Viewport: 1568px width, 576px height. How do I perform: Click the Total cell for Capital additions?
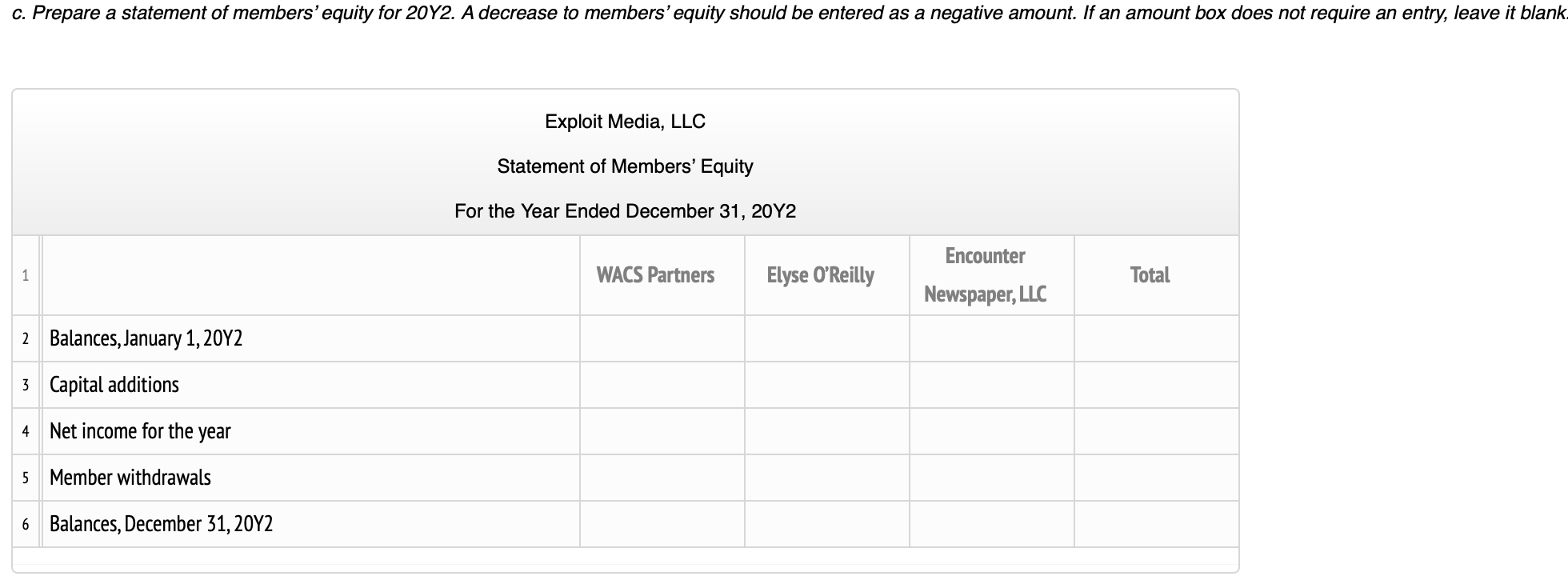[1156, 385]
